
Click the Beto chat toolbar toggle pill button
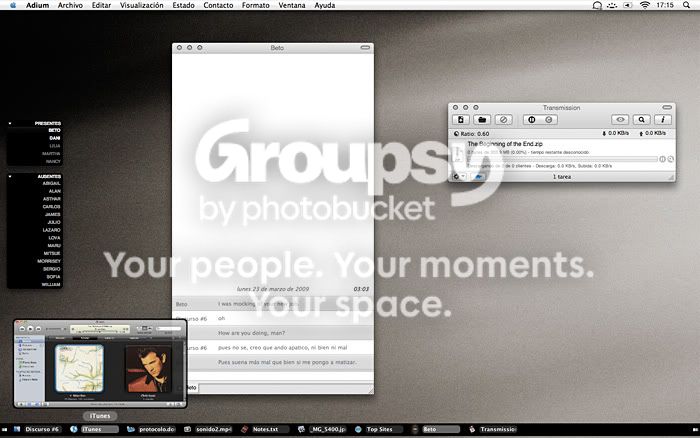click(365, 47)
